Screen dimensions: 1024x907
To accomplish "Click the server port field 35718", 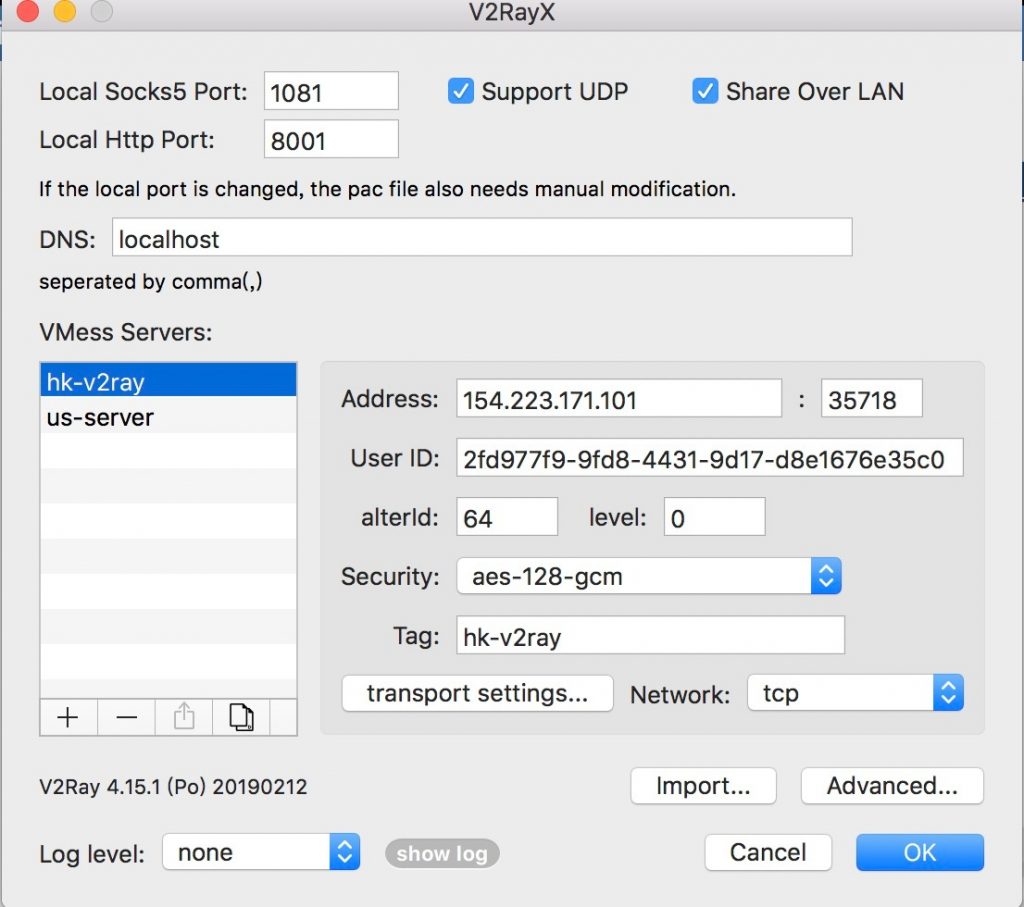I will coord(872,398).
